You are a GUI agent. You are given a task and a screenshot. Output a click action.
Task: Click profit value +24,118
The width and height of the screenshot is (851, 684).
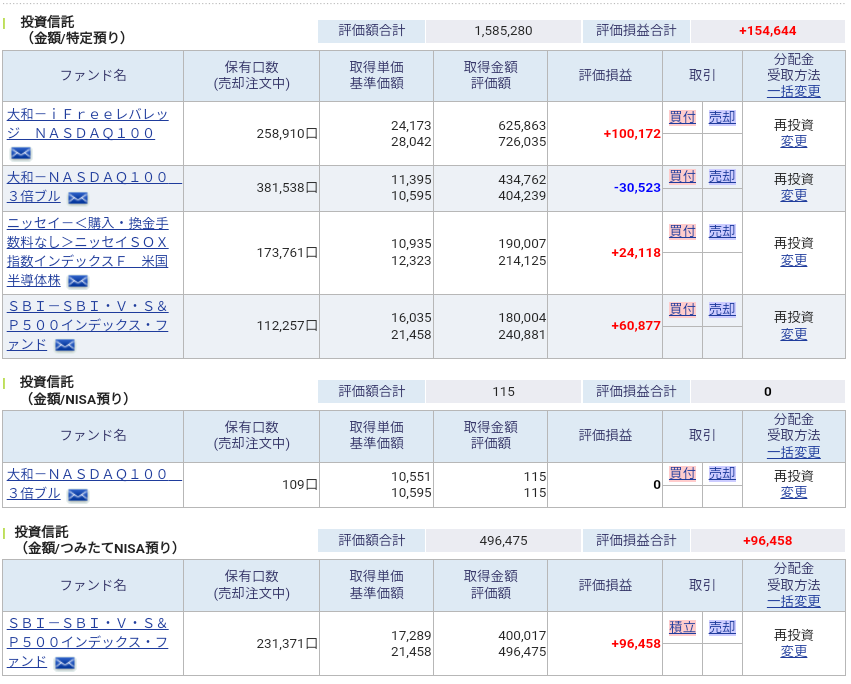click(636, 253)
